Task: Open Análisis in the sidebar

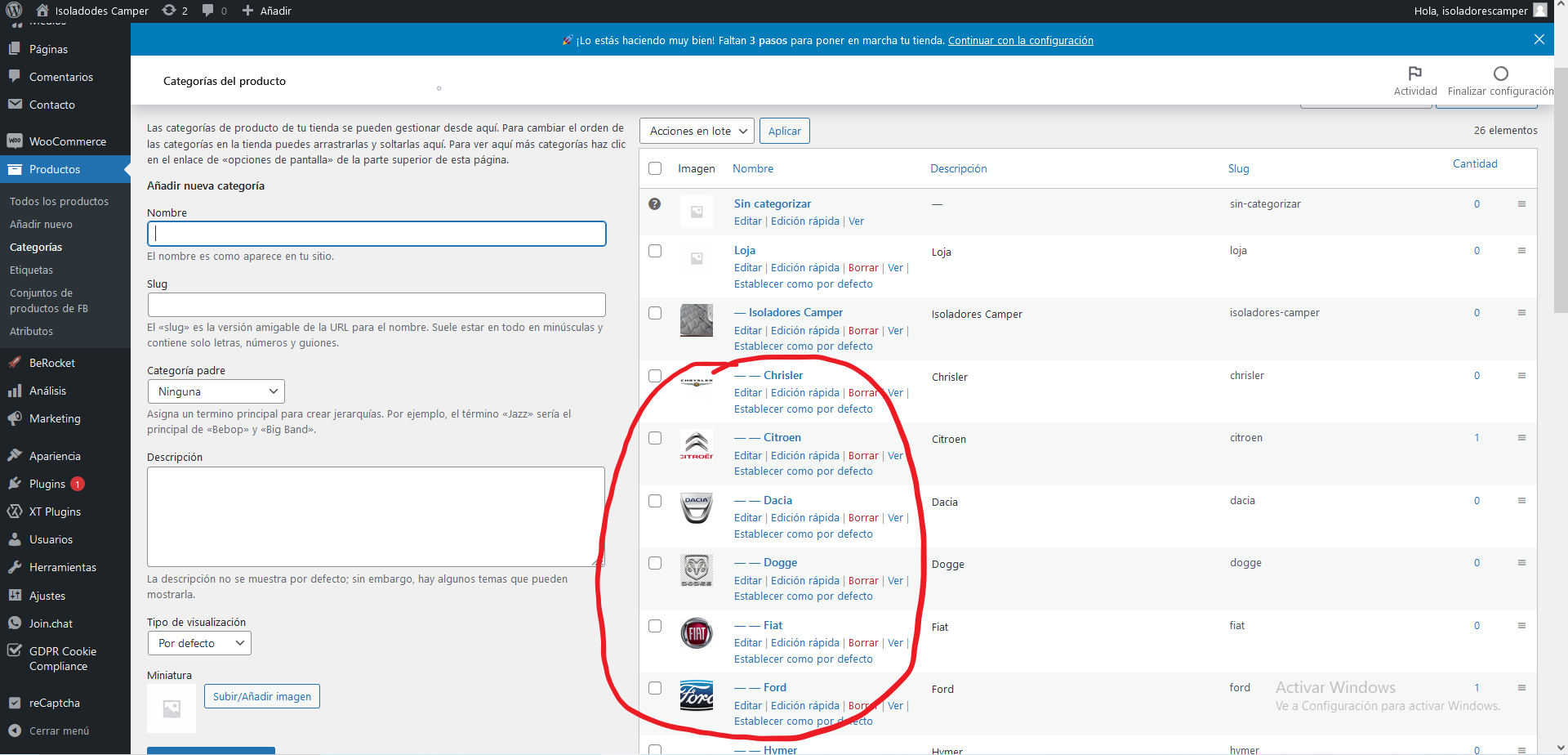Action: click(65, 391)
